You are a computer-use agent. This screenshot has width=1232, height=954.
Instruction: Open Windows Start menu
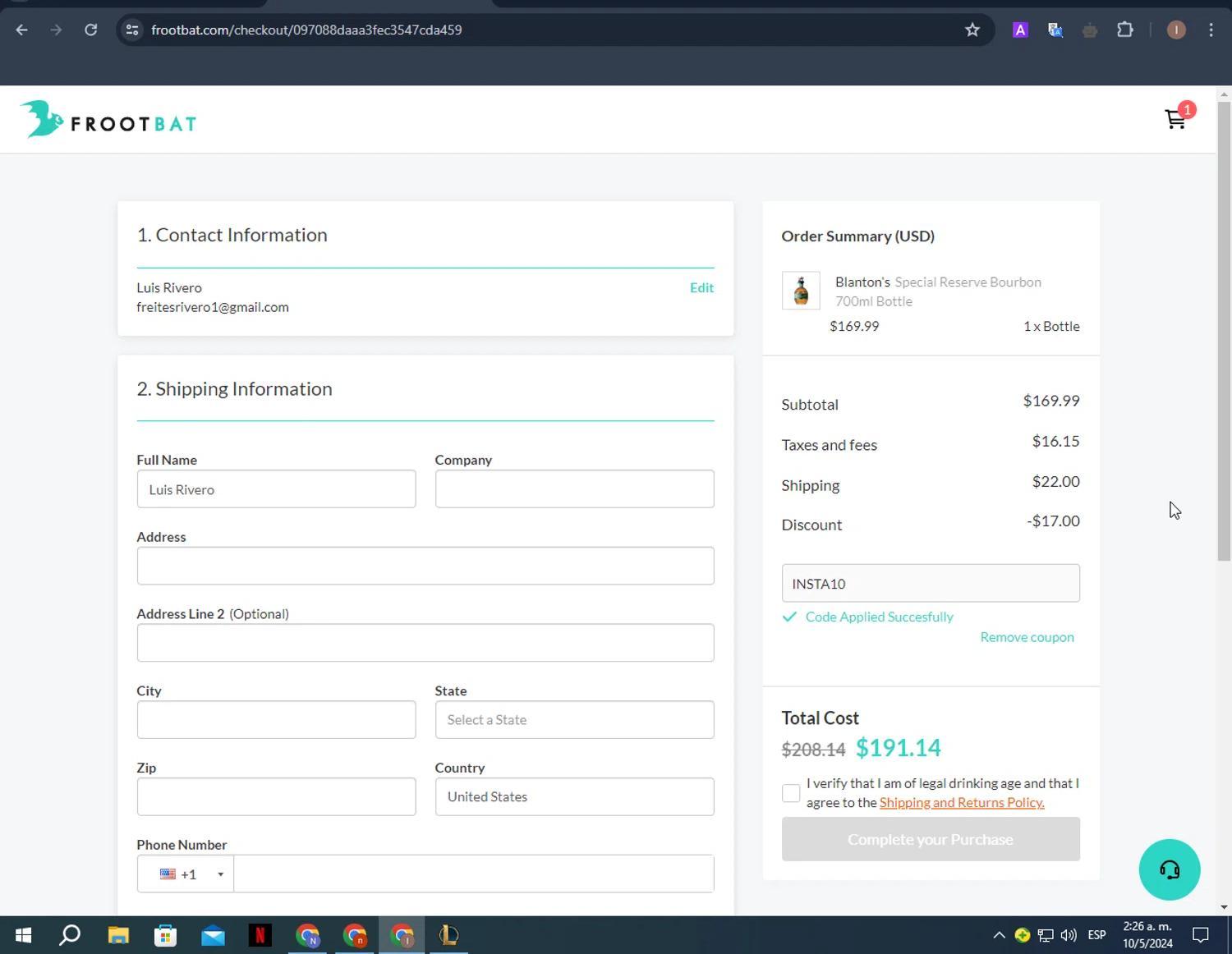pyautogui.click(x=23, y=935)
